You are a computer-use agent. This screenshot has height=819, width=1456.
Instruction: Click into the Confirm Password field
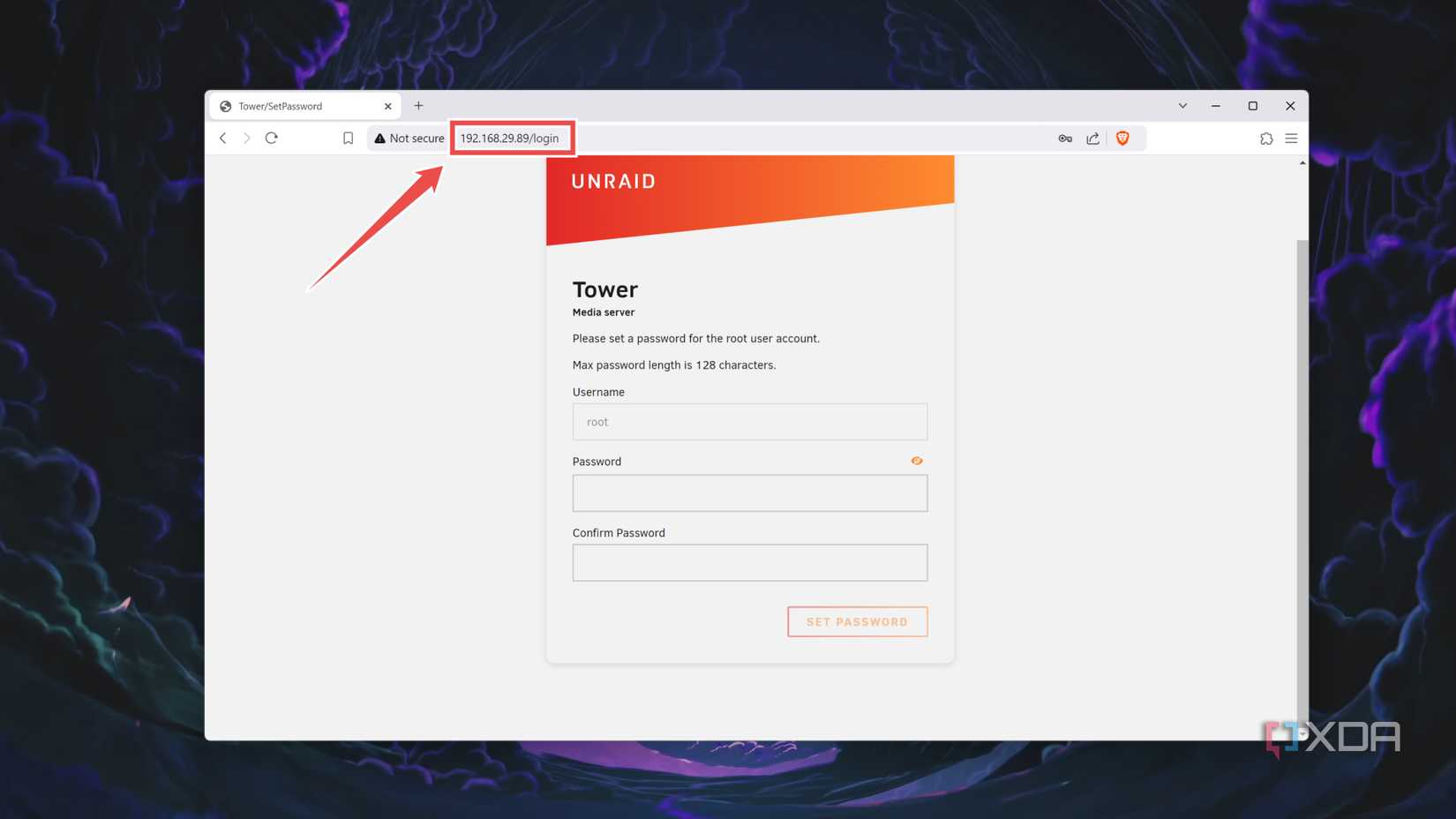[x=750, y=563]
